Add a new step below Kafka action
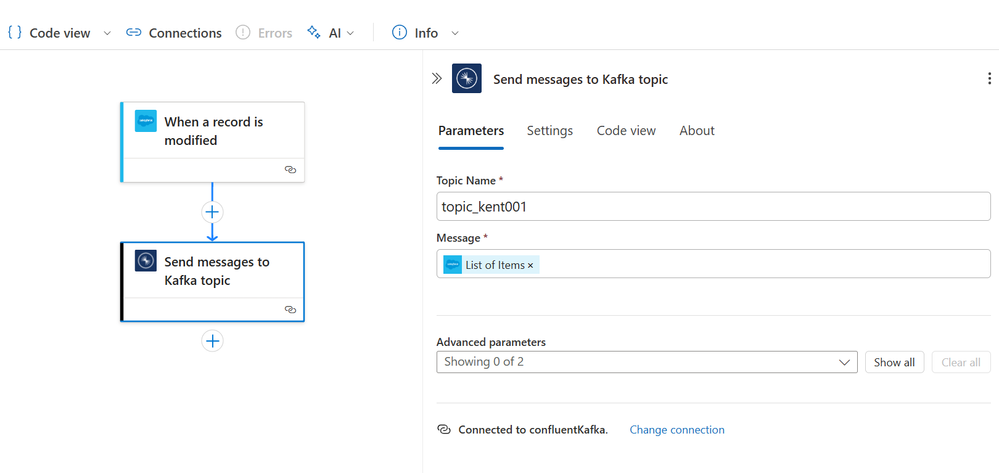This screenshot has height=473, width=999. (x=212, y=341)
